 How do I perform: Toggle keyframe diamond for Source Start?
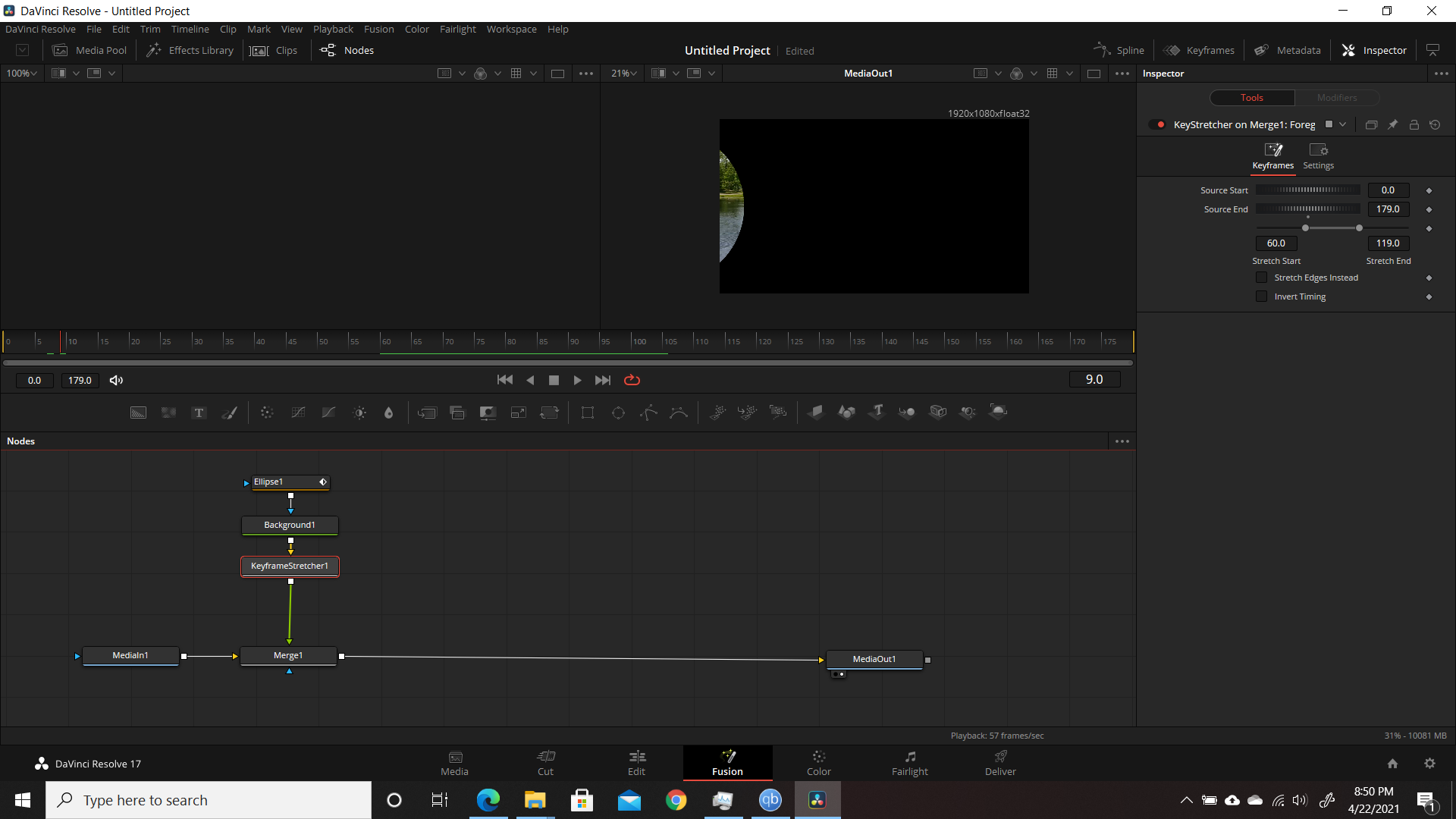(x=1429, y=190)
